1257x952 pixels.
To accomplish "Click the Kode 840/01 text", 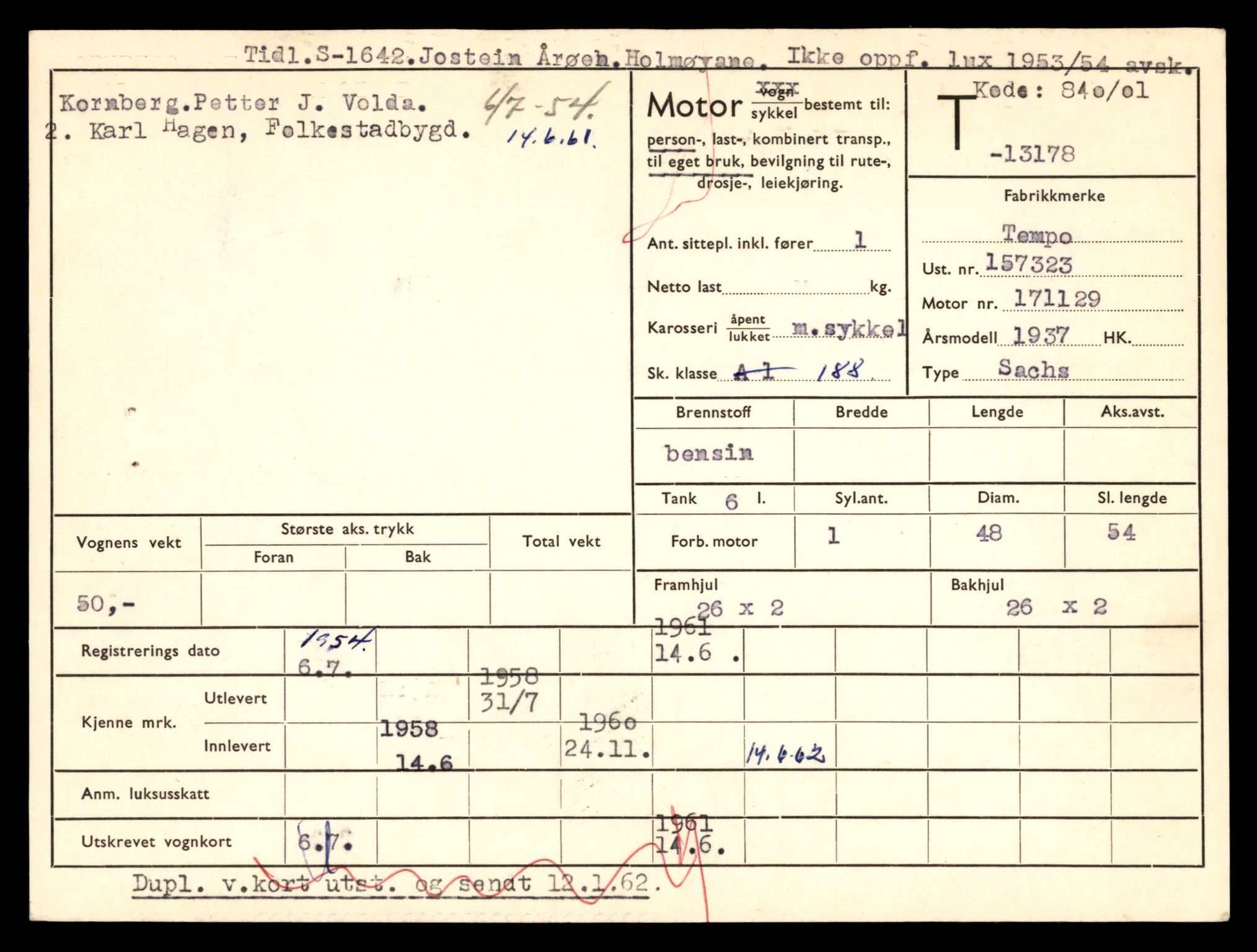I will point(1061,92).
